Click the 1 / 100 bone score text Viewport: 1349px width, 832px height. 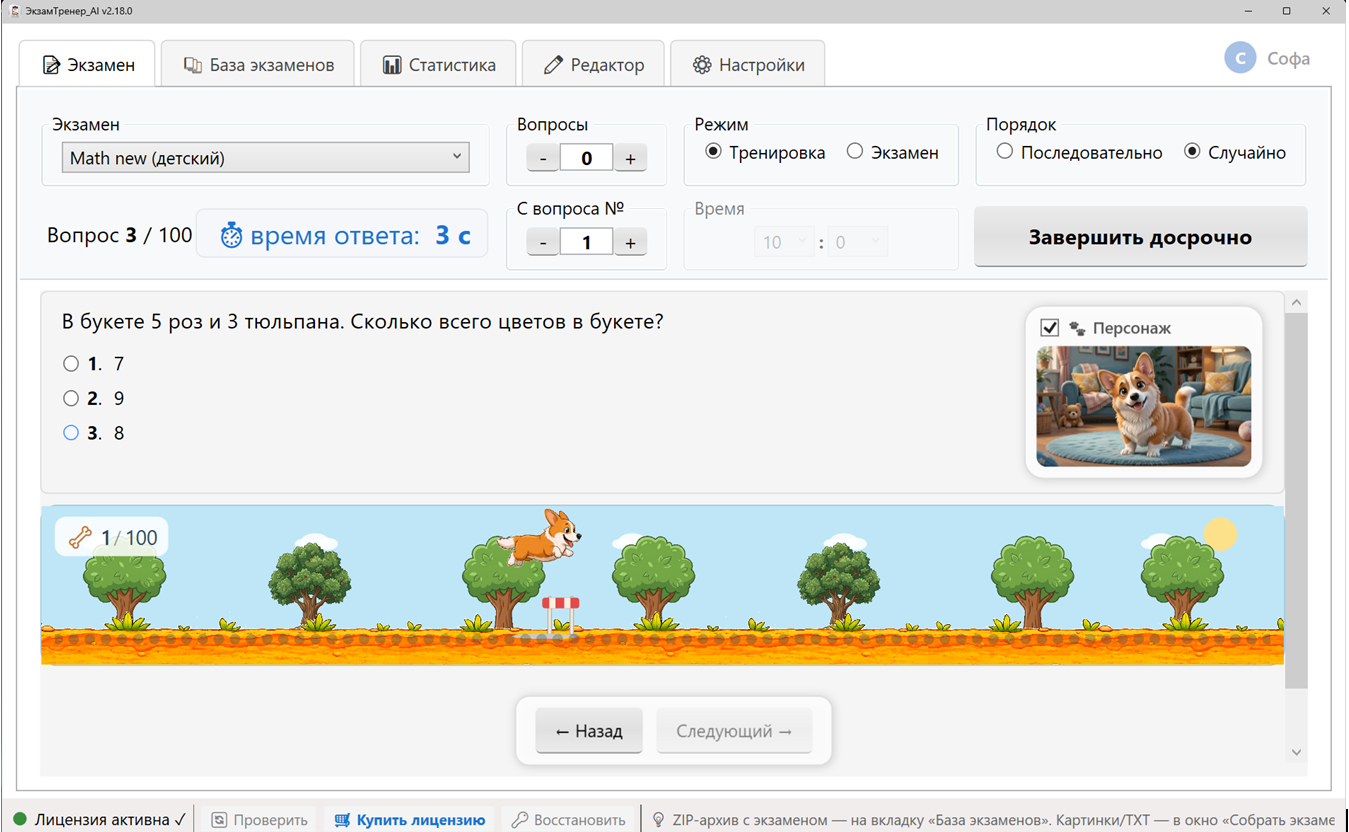129,538
